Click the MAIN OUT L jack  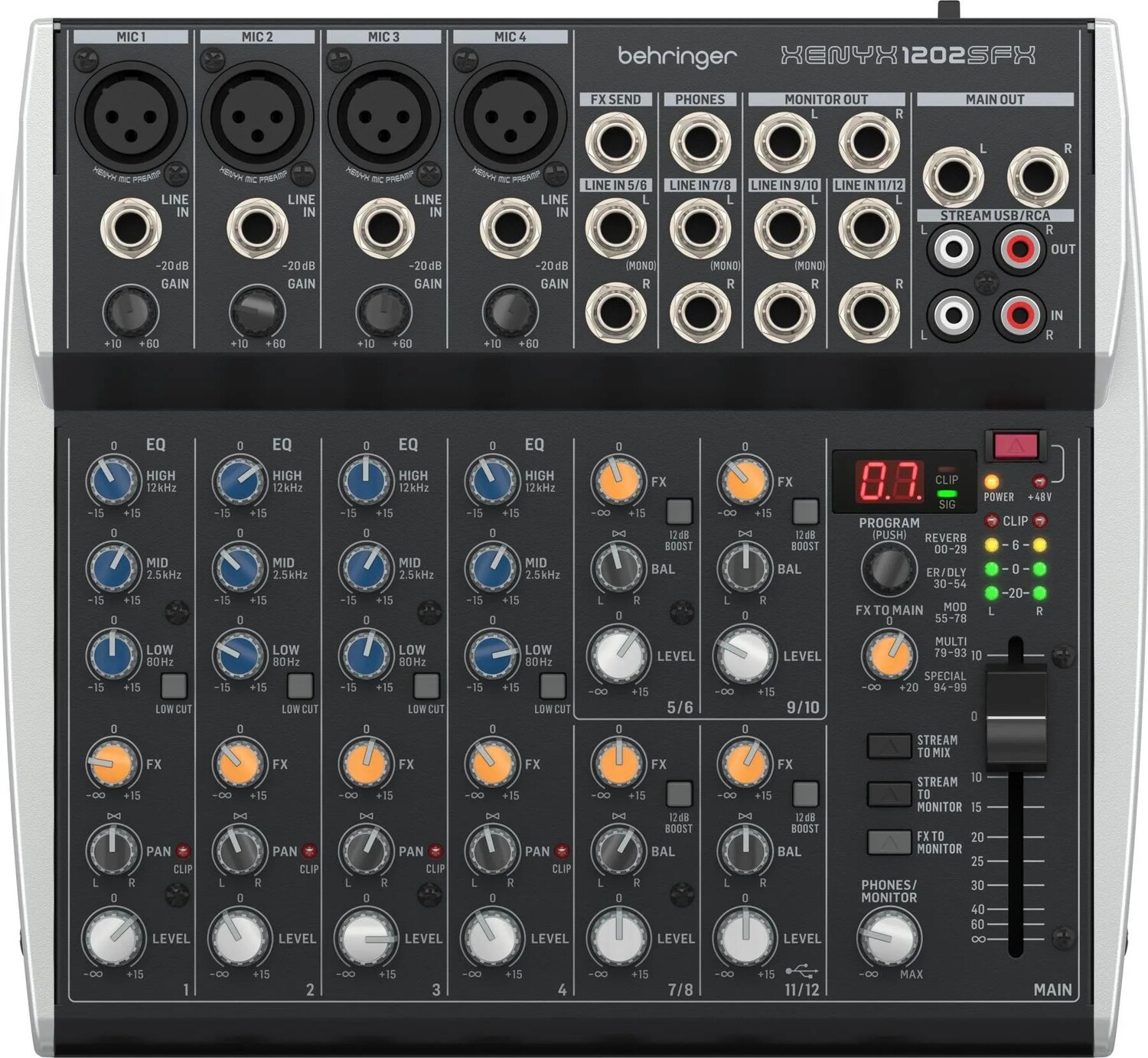954,177
